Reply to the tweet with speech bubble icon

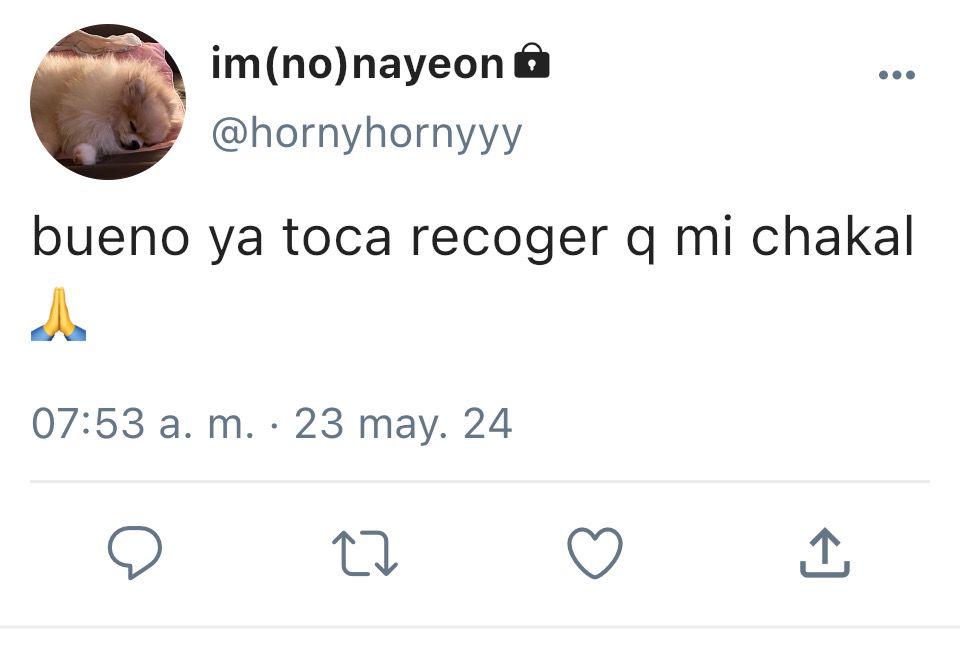coord(135,552)
